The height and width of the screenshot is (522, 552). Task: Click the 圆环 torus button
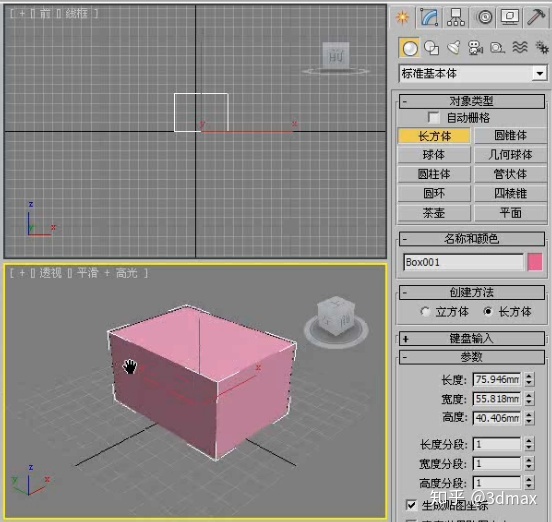(434, 194)
